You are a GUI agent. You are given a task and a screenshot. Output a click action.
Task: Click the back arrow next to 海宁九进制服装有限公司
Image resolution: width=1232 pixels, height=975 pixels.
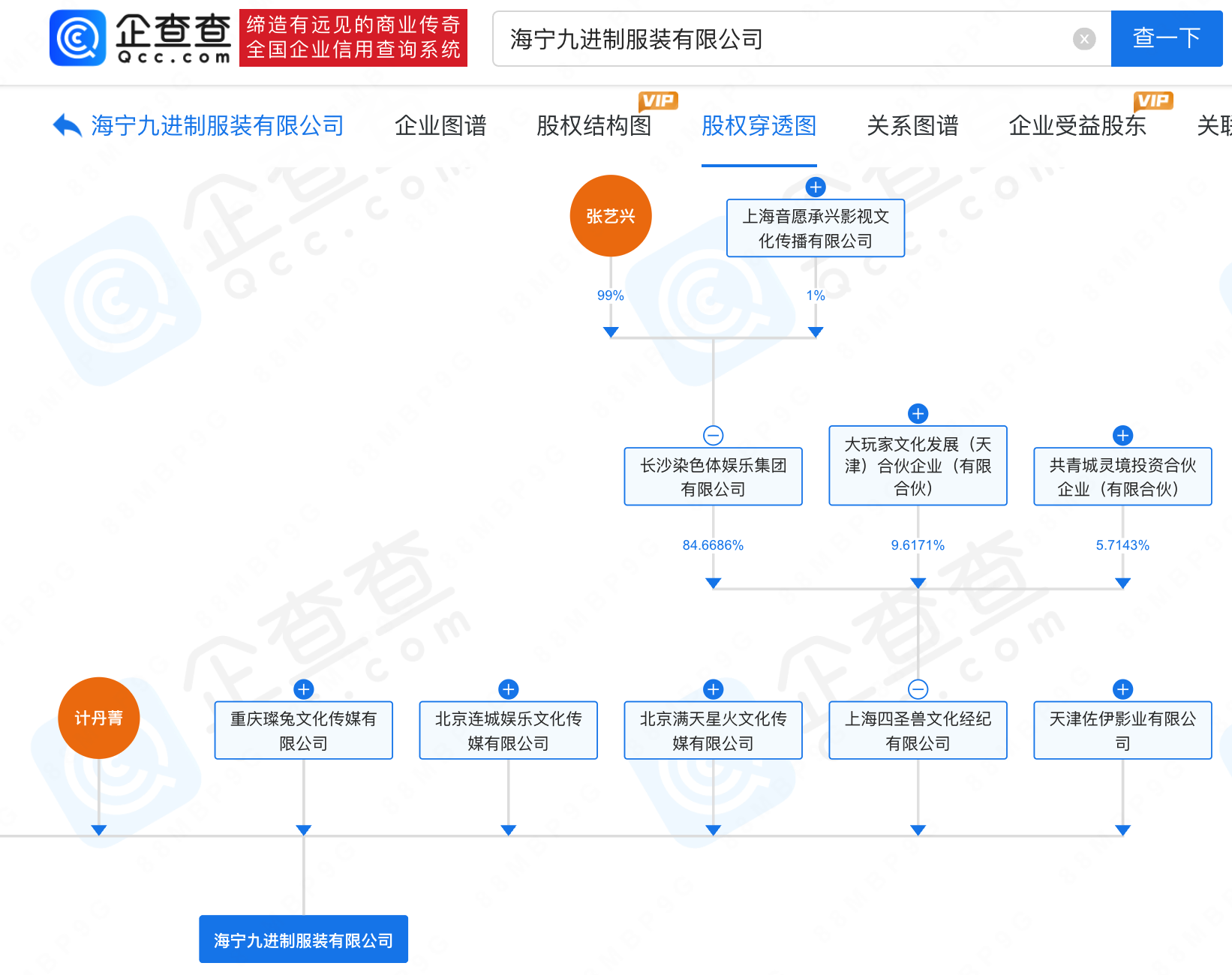67,125
